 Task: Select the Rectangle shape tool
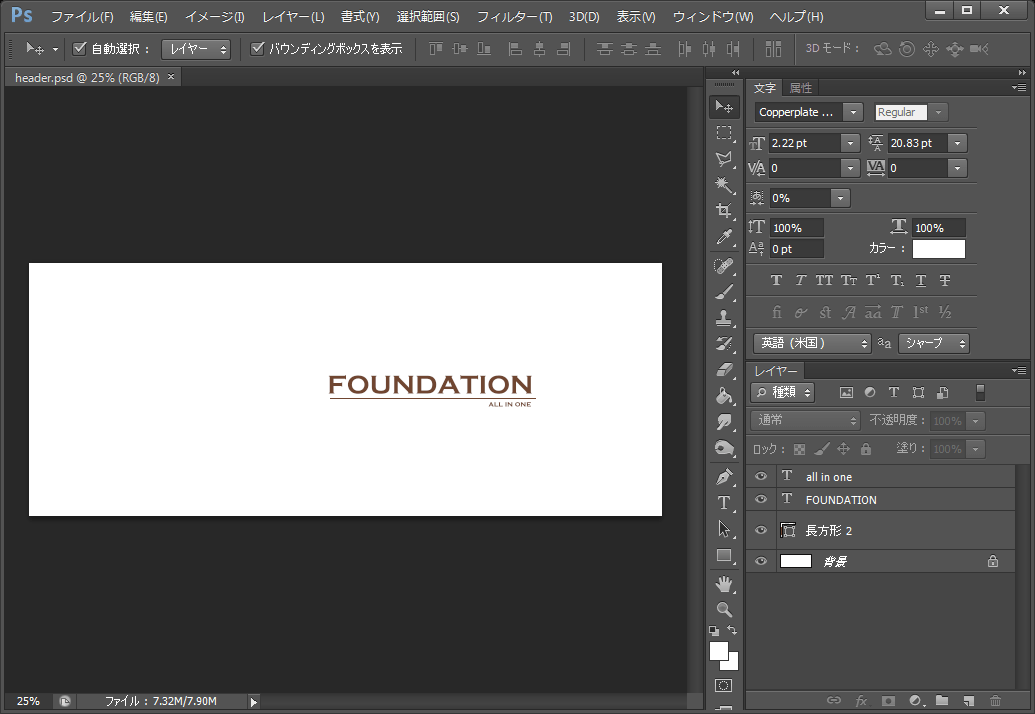click(x=724, y=556)
